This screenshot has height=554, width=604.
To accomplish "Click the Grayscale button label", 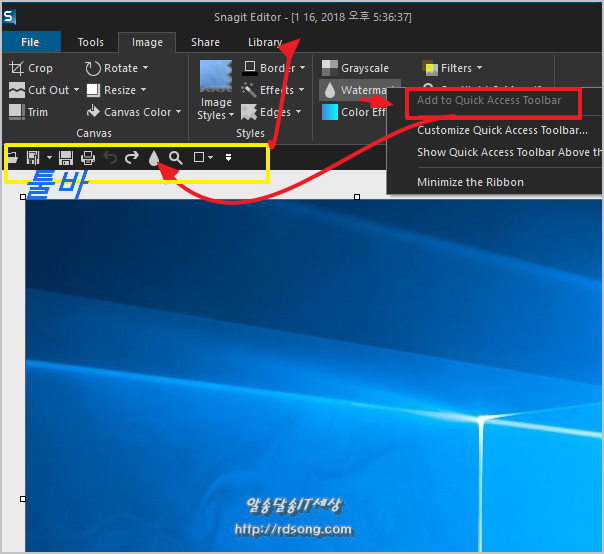I will point(365,68).
